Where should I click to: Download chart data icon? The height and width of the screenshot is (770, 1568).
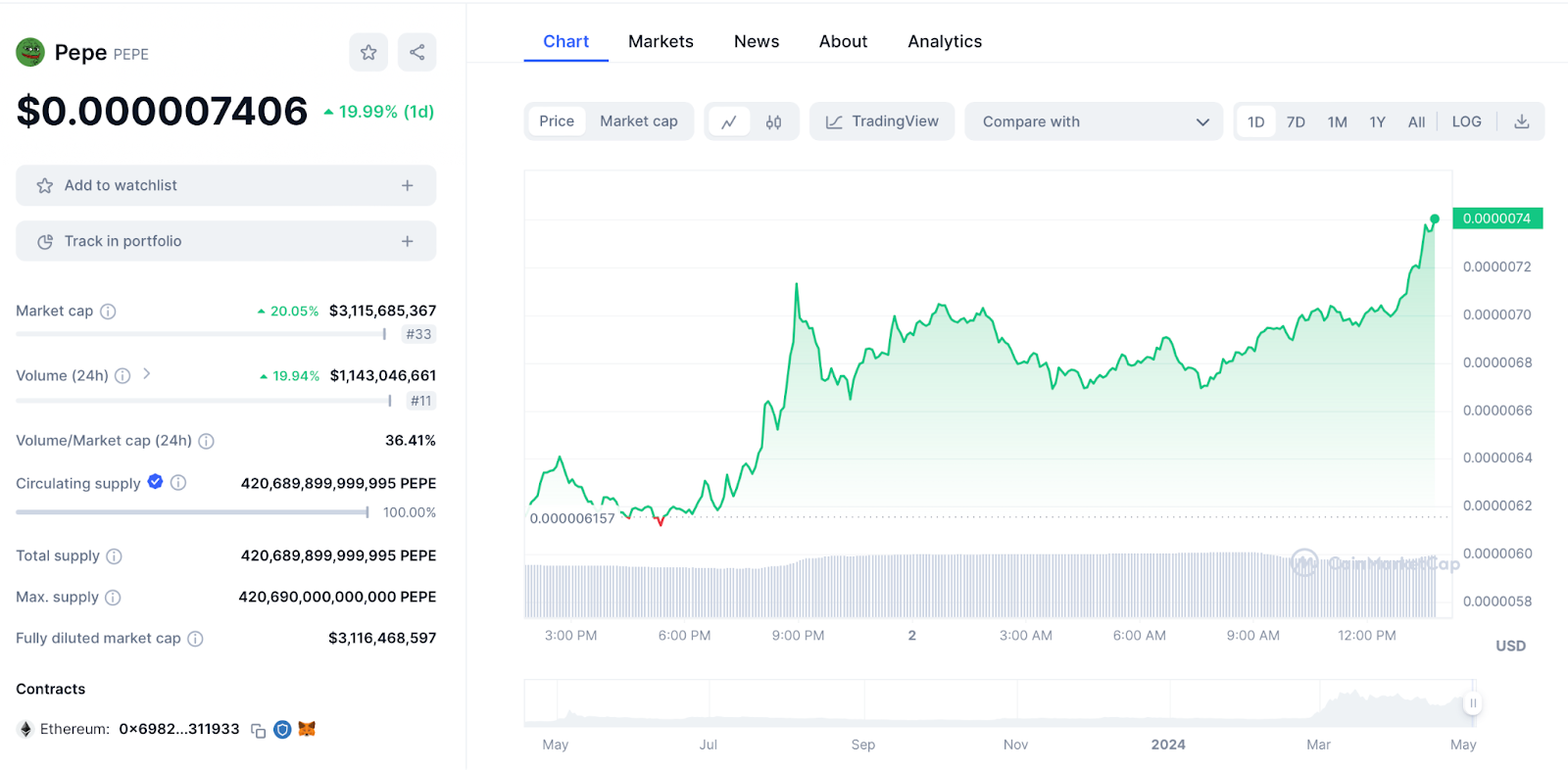pyautogui.click(x=1522, y=121)
